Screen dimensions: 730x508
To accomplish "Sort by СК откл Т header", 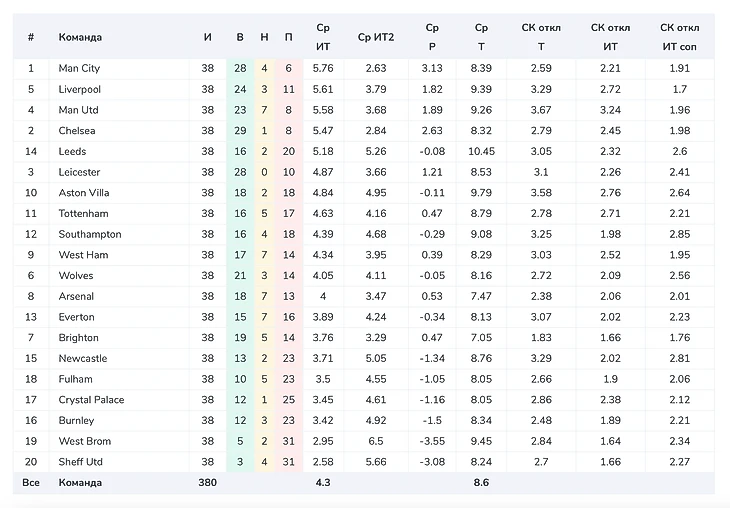I will pyautogui.click(x=541, y=38).
